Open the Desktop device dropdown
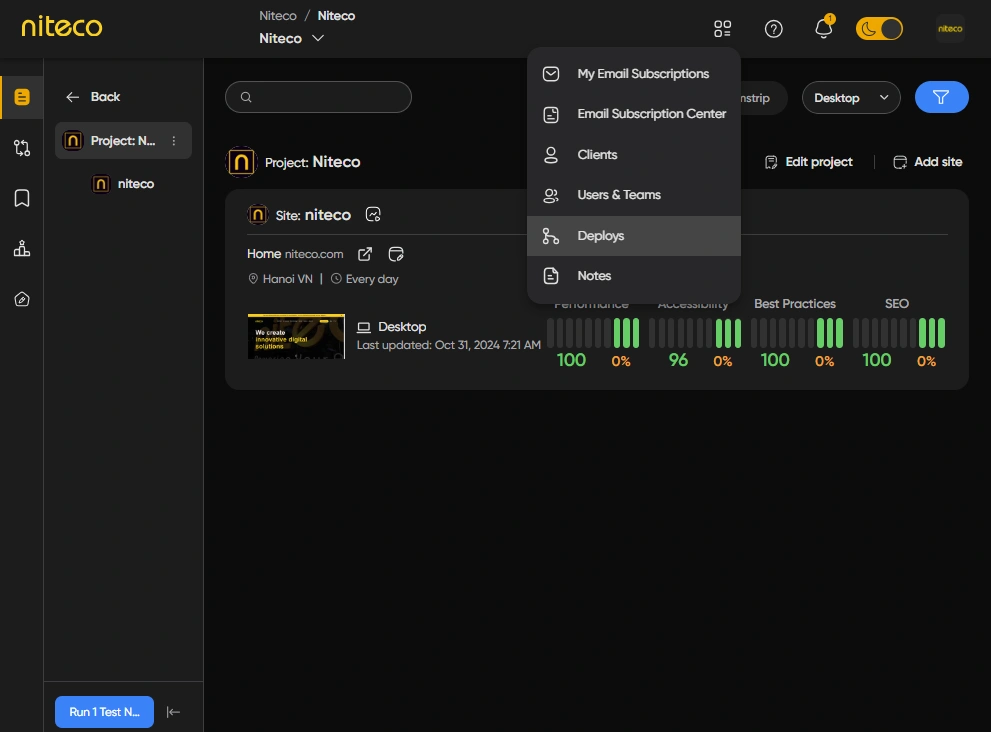The width and height of the screenshot is (991, 732). pyautogui.click(x=851, y=98)
